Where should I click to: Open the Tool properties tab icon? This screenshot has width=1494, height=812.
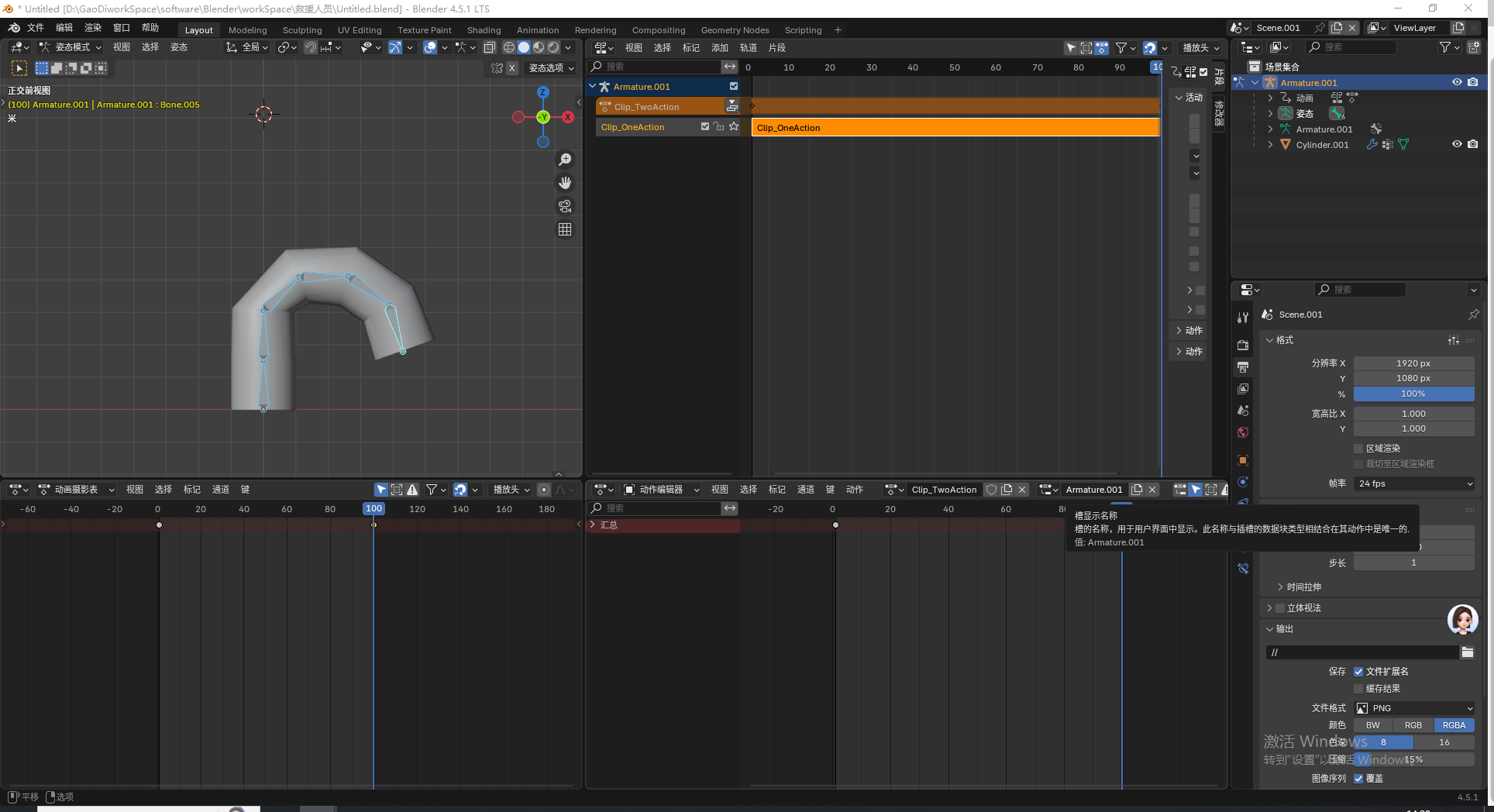click(1243, 317)
